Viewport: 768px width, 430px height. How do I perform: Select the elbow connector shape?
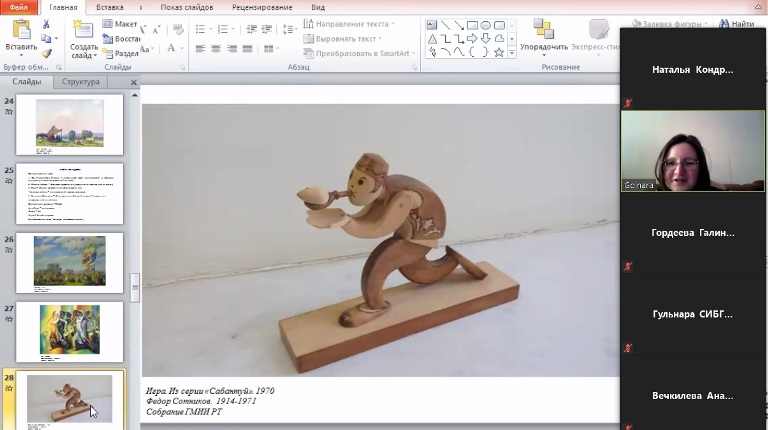point(445,39)
